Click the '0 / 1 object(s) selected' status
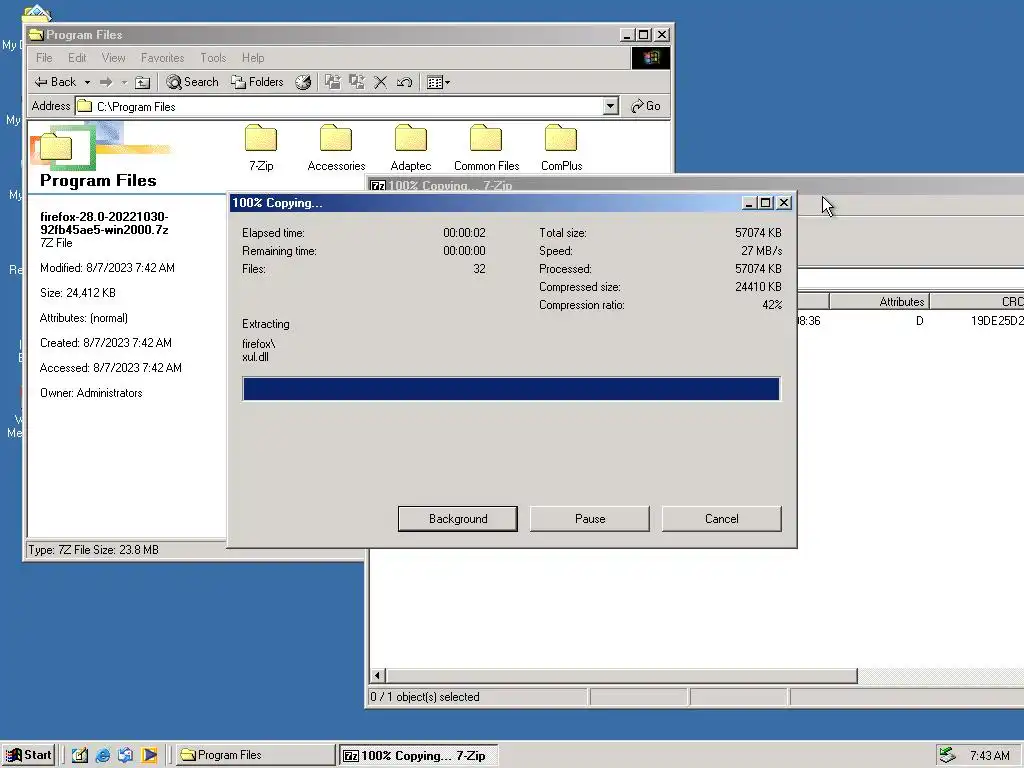 coord(424,697)
